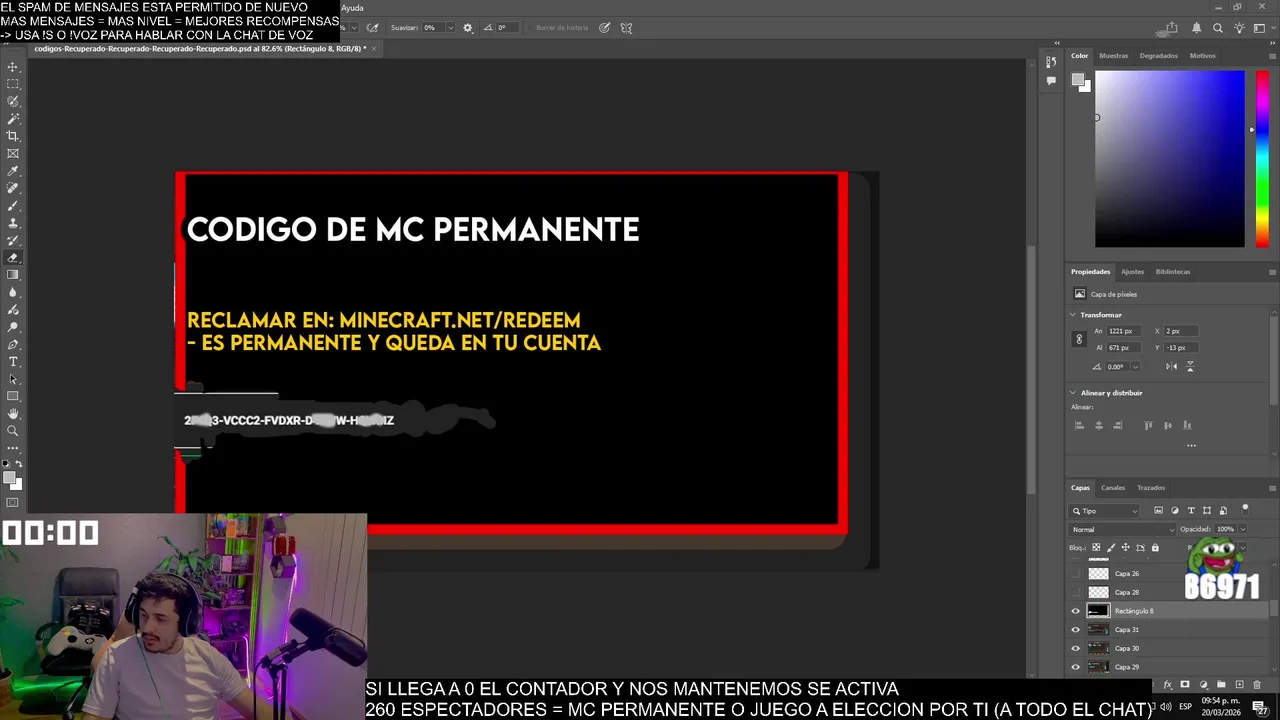
Task: Select the Brush tool
Action: 13,205
